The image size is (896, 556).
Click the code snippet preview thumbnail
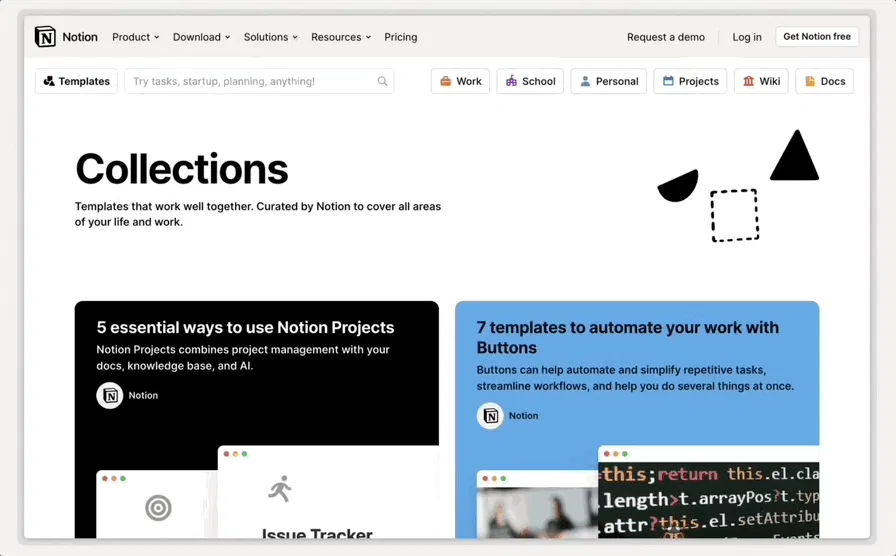pos(709,492)
